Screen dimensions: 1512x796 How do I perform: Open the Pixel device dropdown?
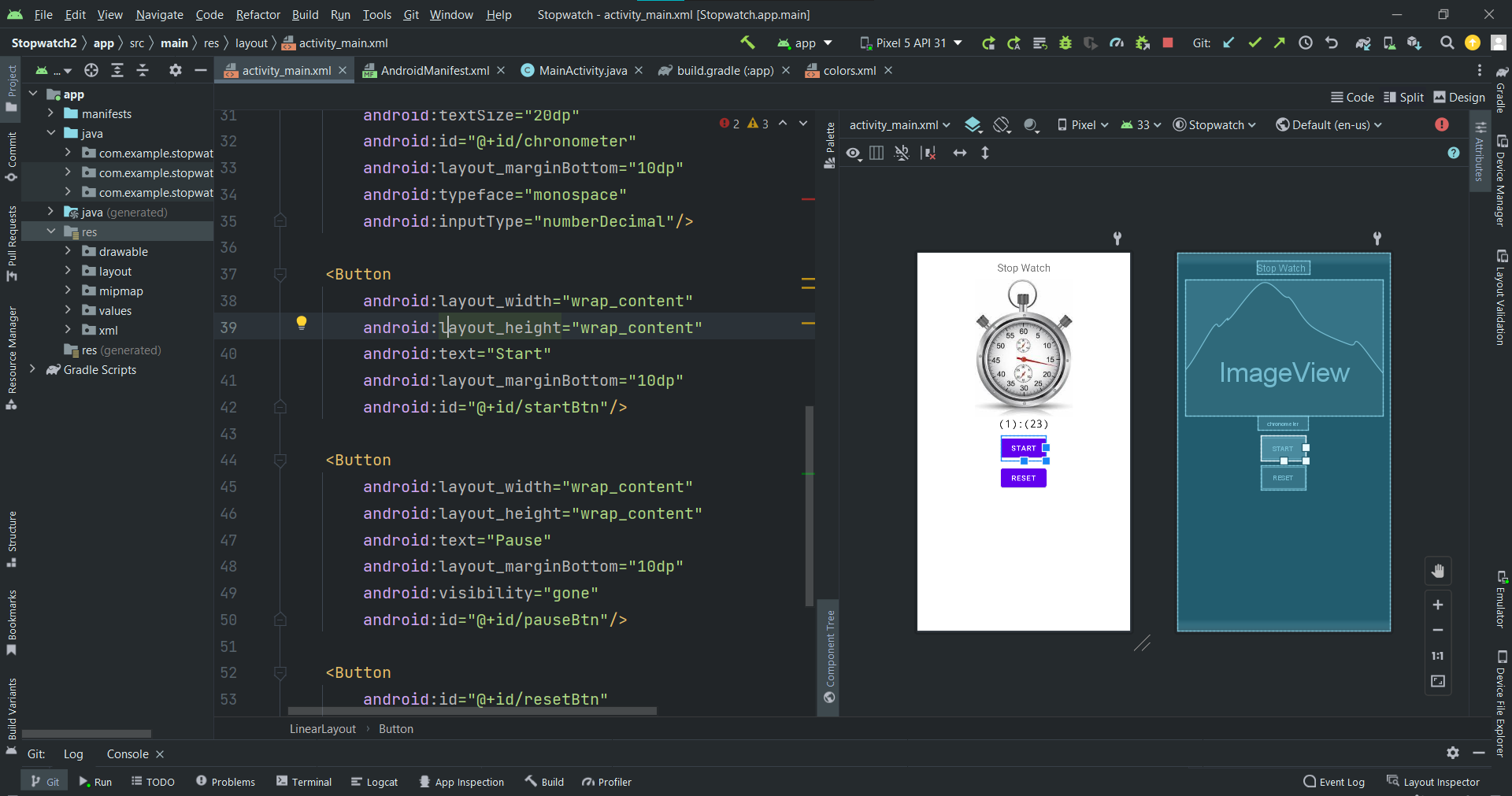pyautogui.click(x=1083, y=124)
